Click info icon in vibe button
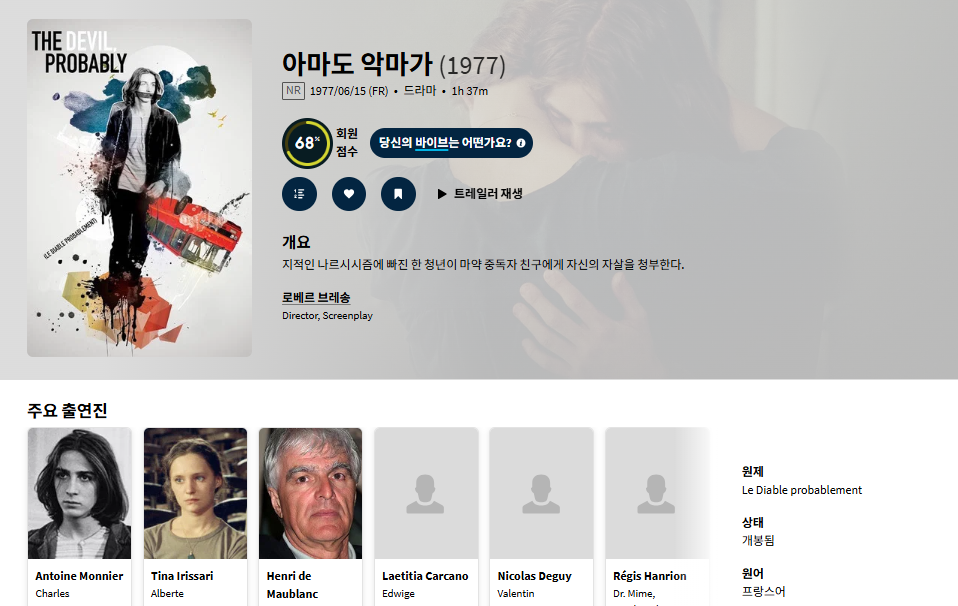The image size is (958, 606). [521, 143]
